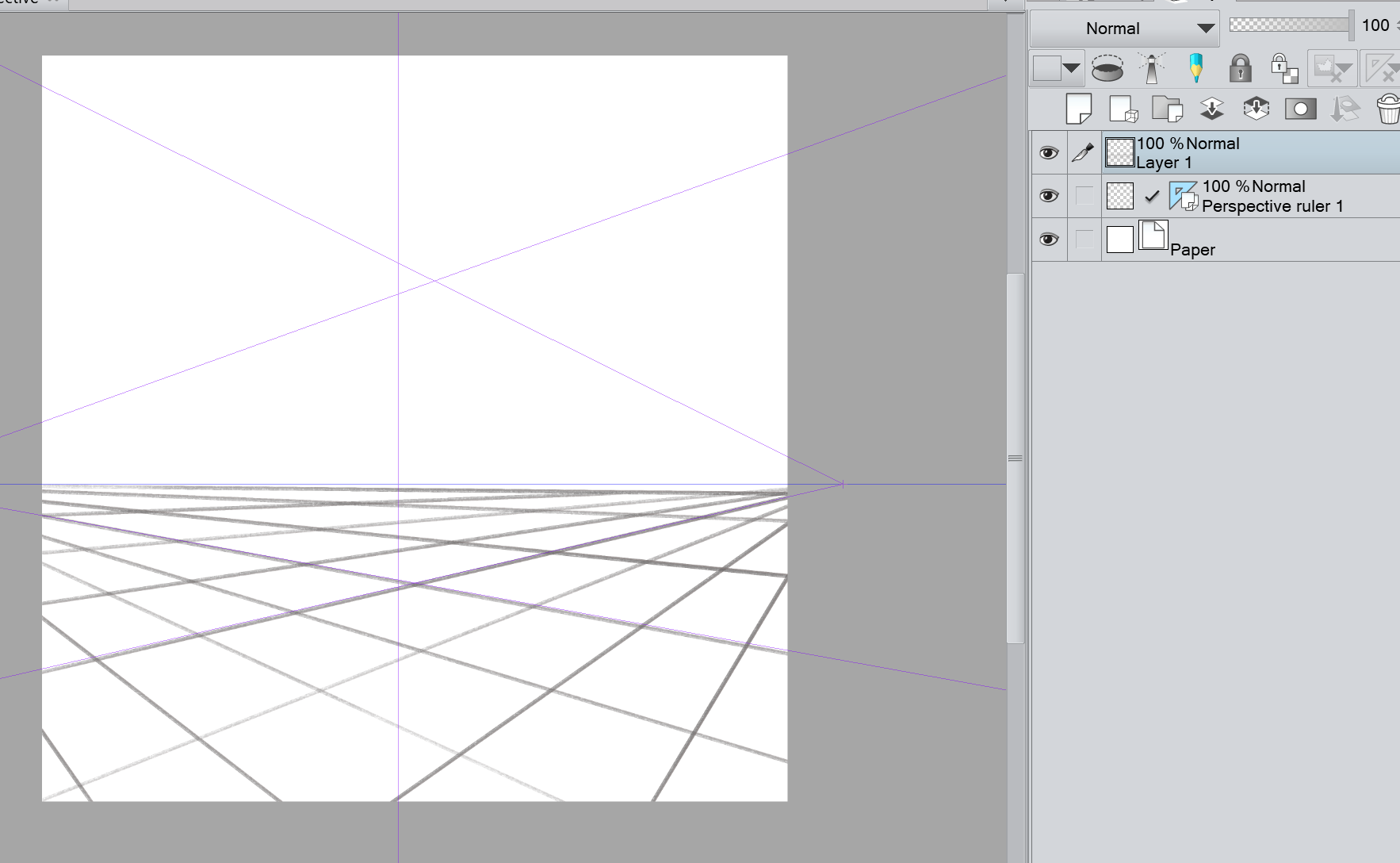
Task: Create a new layer folder
Action: 1168,109
